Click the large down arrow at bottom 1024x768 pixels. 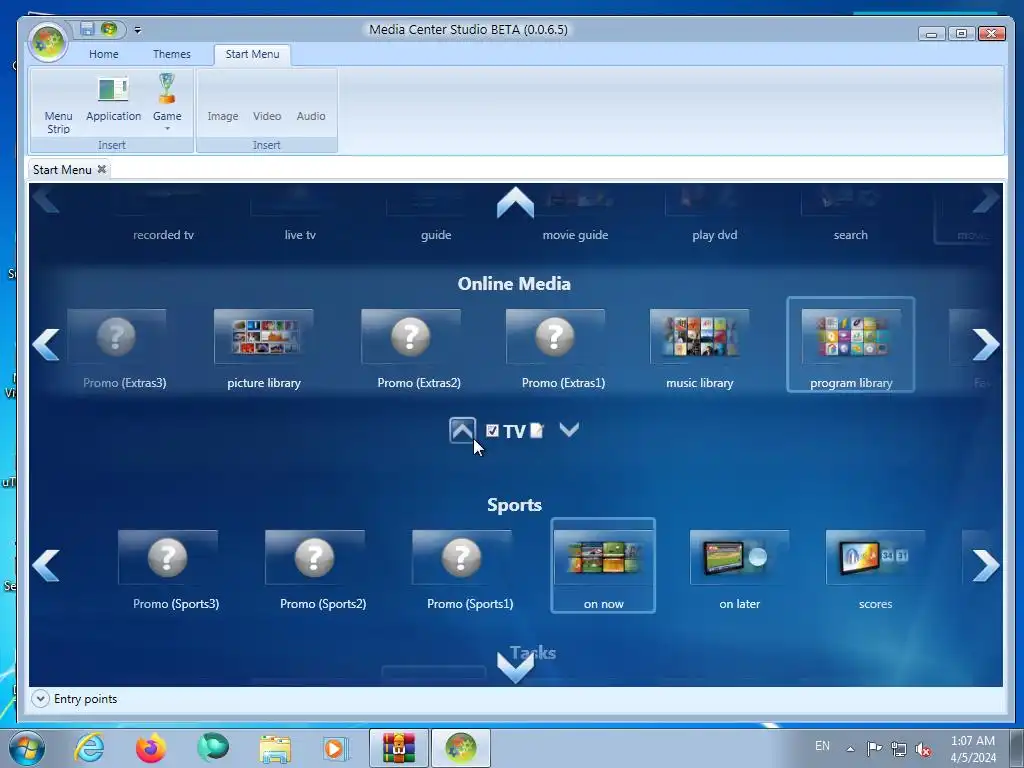click(x=515, y=667)
